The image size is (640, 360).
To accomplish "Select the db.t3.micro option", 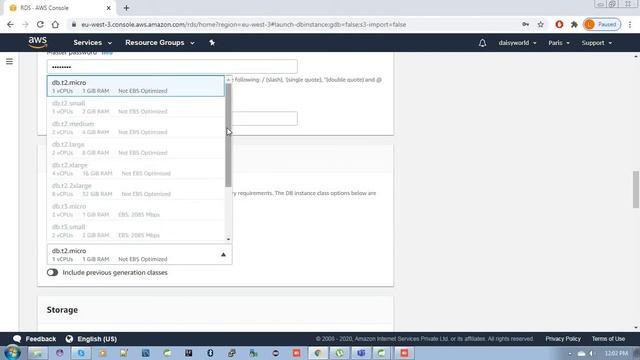I will point(136,210).
